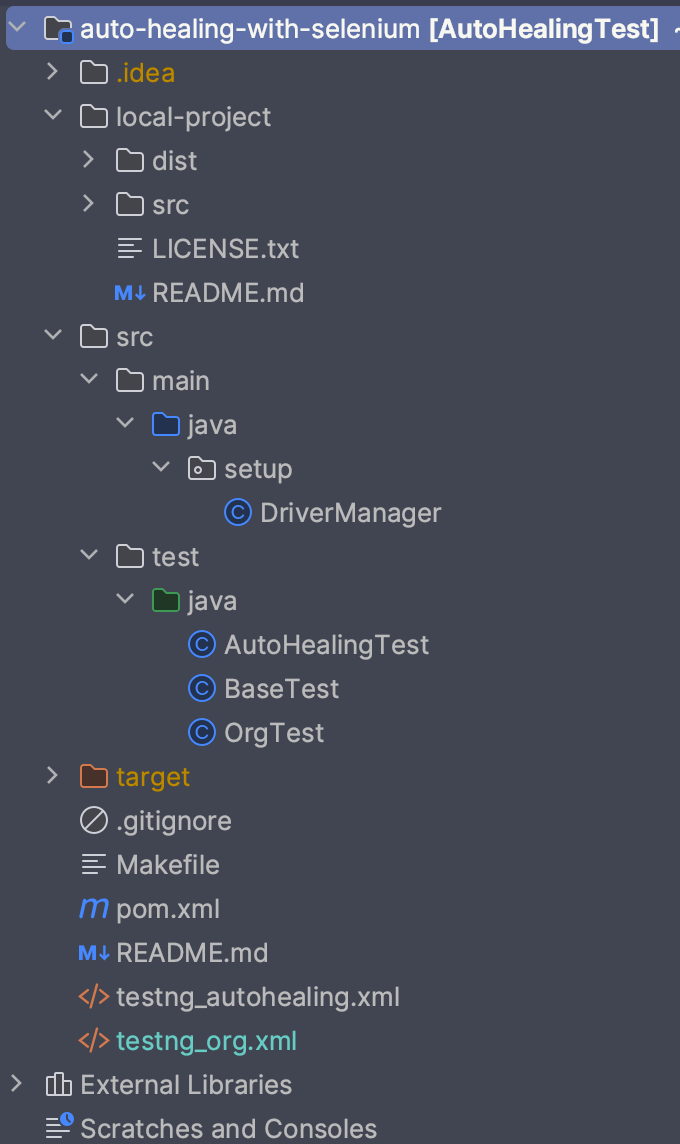Click the OrgTest class icon
The width and height of the screenshot is (680, 1144).
pos(202,732)
